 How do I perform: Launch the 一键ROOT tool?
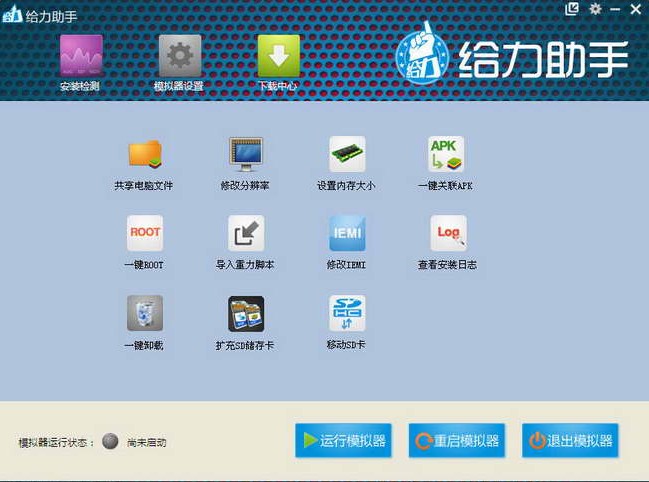click(144, 233)
